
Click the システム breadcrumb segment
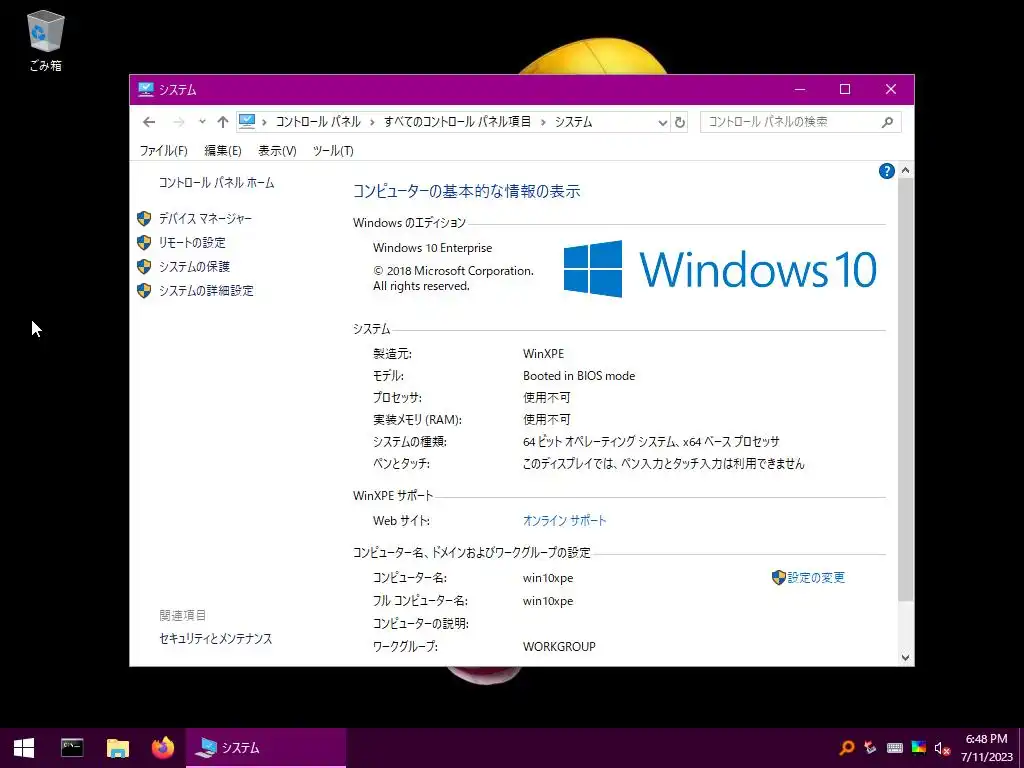573,122
